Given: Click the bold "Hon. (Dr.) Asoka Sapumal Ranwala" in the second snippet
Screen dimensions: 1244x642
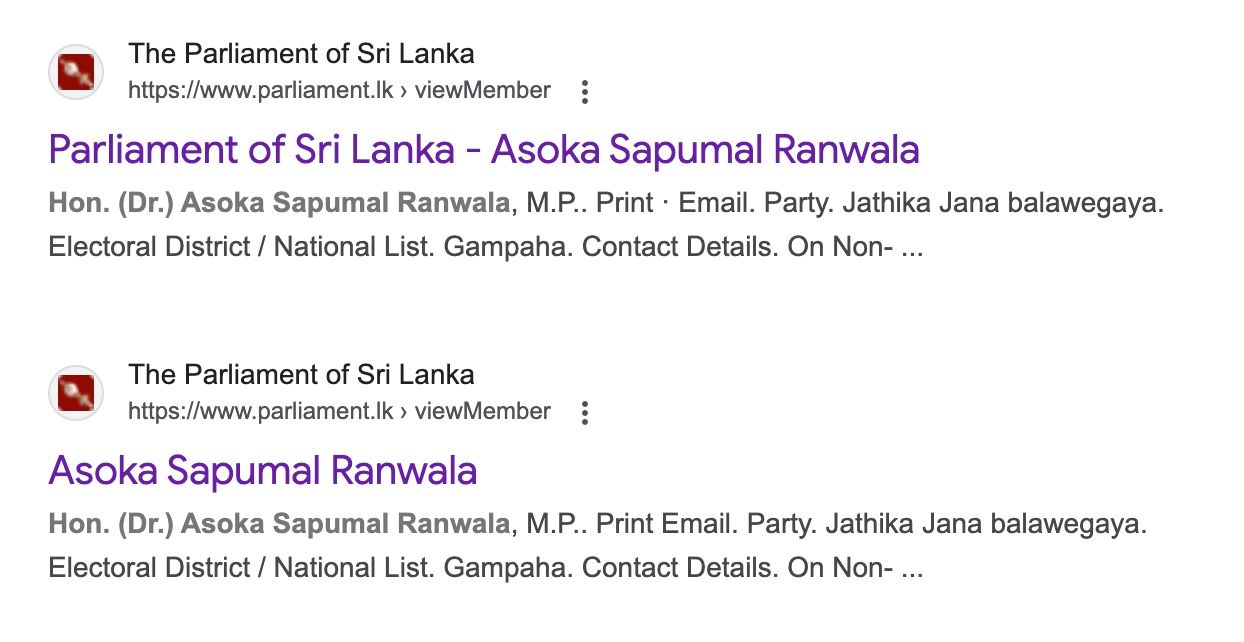Looking at the screenshot, I should click(278, 524).
